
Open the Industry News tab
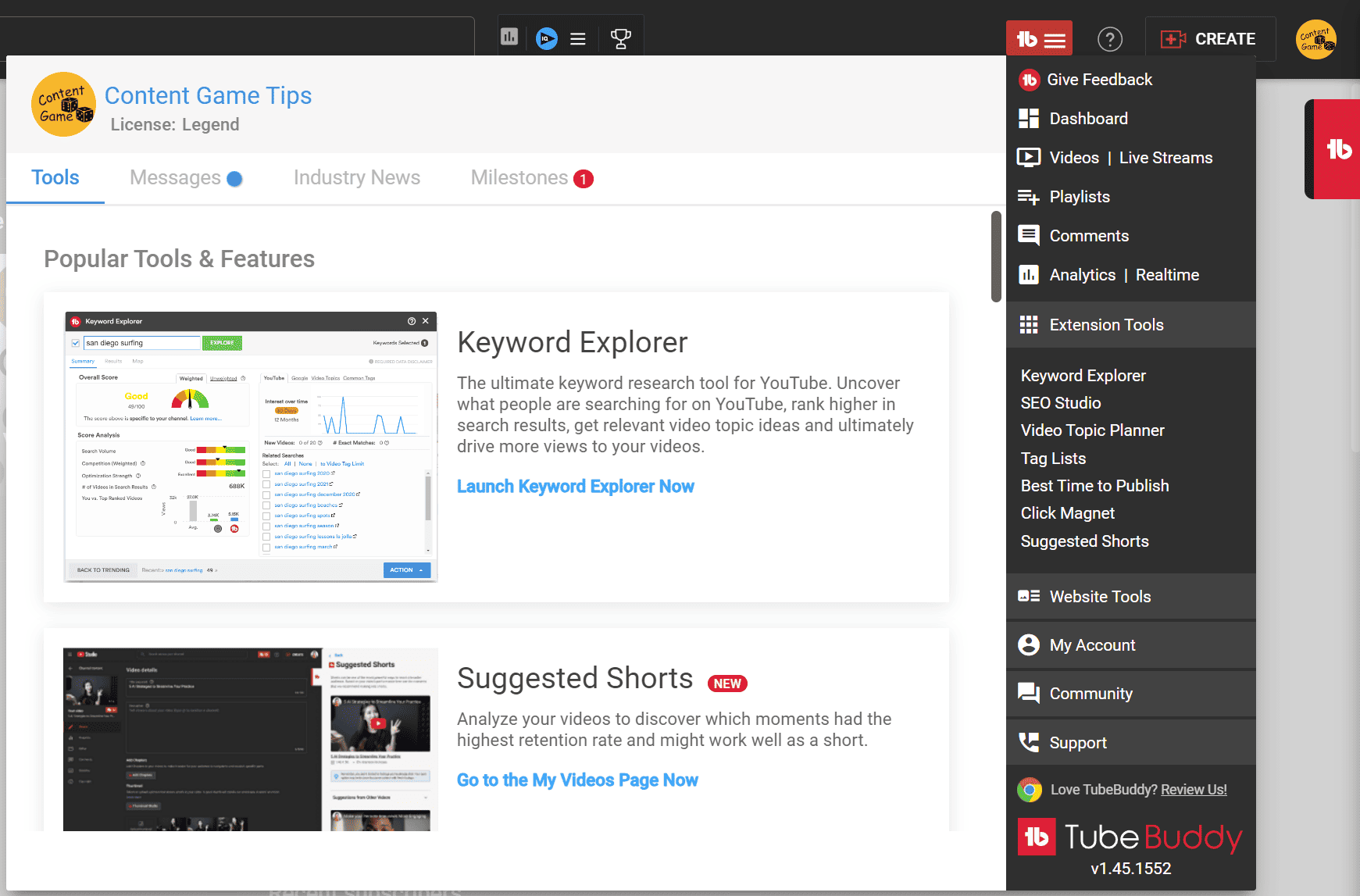[356, 177]
